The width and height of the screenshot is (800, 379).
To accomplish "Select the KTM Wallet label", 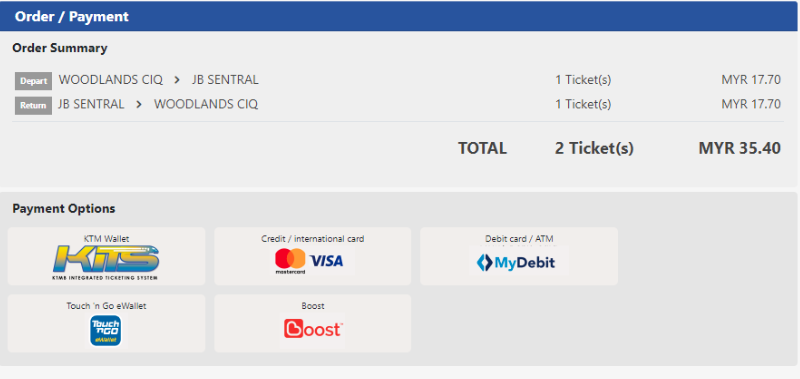I will coord(106,238).
